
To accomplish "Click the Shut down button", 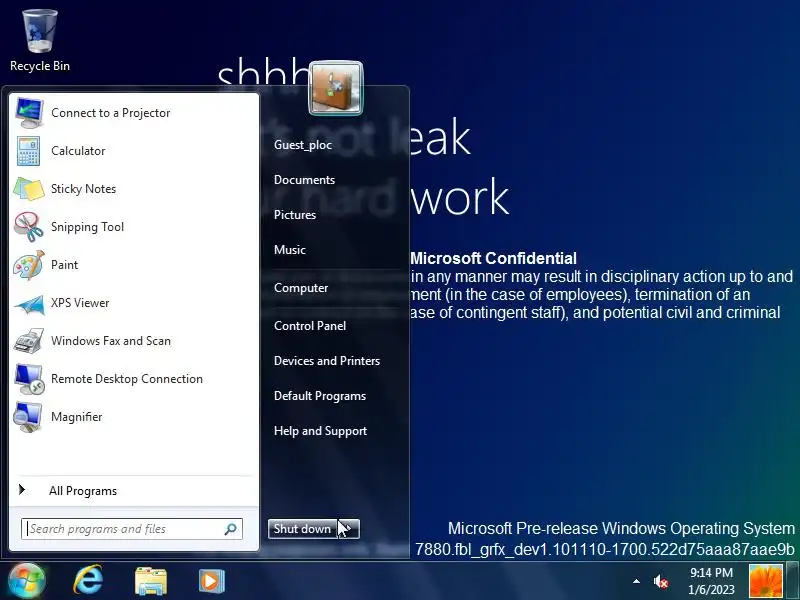I will pyautogui.click(x=303, y=529).
